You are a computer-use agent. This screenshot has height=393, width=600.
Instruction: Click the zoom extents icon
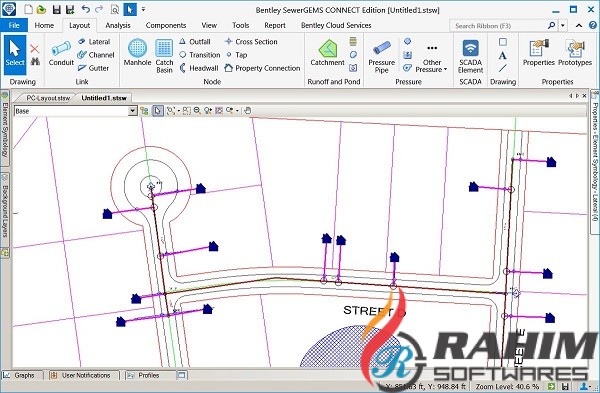pyautogui.click(x=171, y=111)
